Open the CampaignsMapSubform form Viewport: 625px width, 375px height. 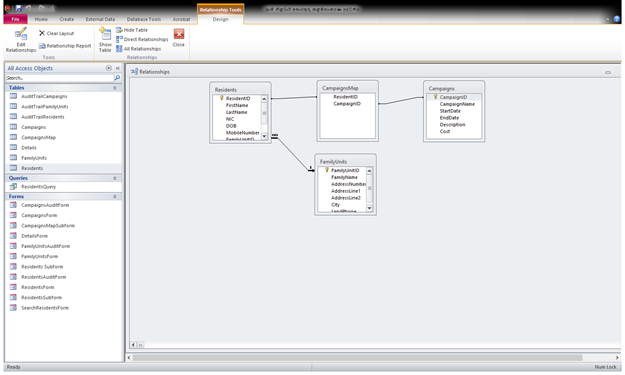pyautogui.click(x=48, y=226)
